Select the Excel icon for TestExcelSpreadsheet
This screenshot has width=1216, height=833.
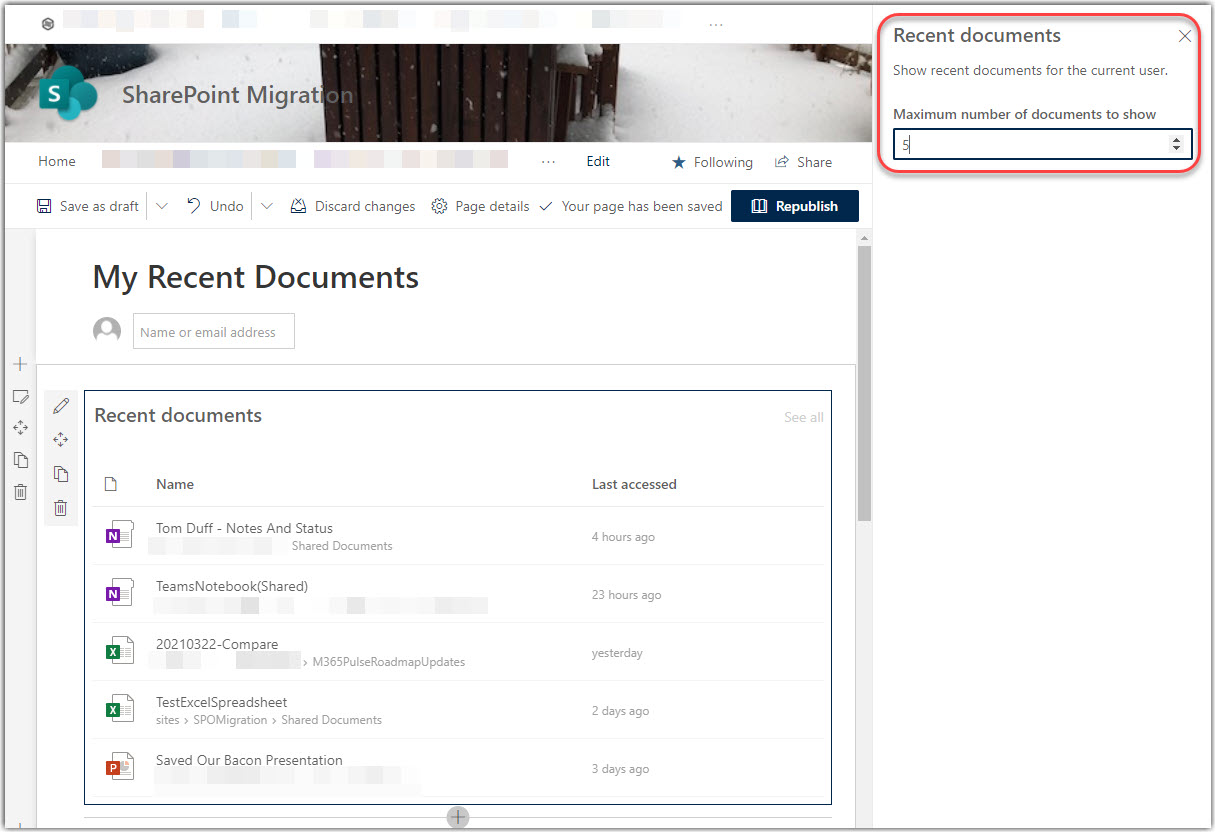119,708
